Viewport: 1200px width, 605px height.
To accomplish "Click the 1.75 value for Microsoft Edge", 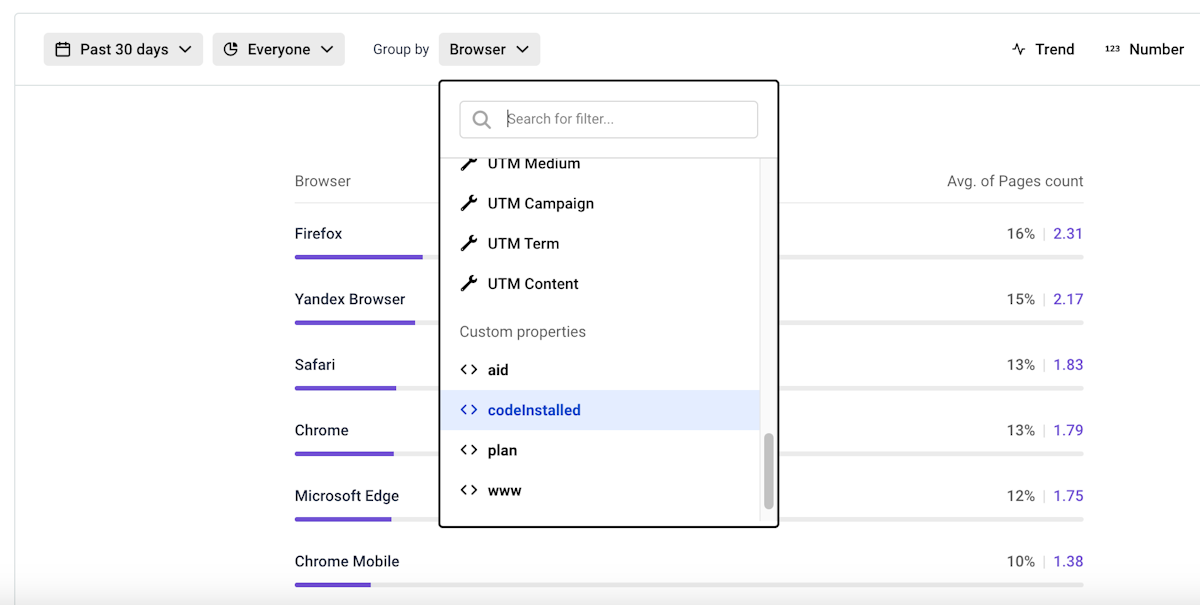I will point(1068,496).
